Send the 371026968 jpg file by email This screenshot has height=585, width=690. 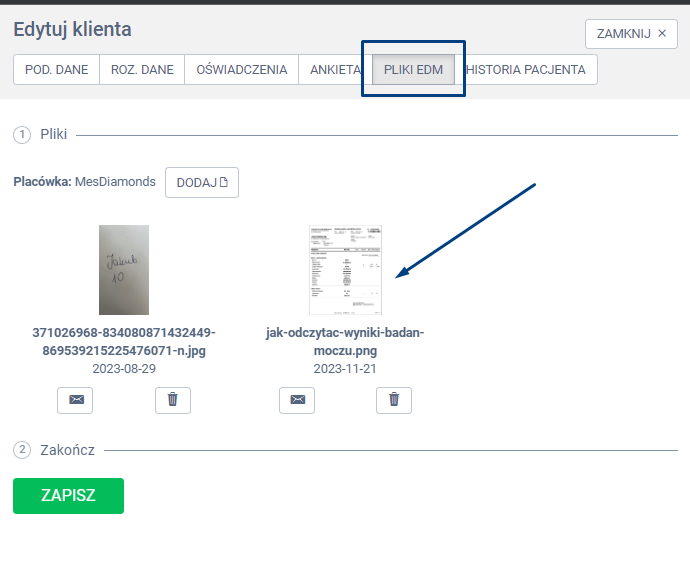(76, 400)
